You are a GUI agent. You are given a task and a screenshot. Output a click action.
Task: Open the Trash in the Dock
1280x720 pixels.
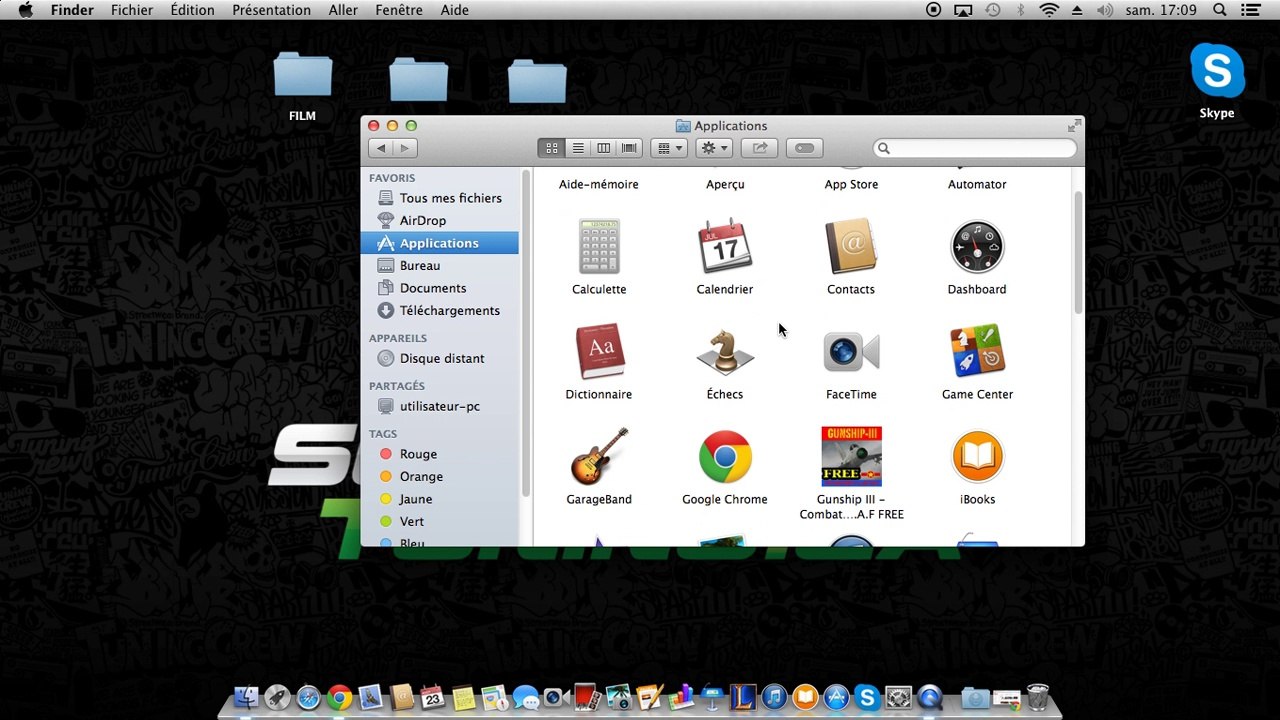tap(1038, 698)
